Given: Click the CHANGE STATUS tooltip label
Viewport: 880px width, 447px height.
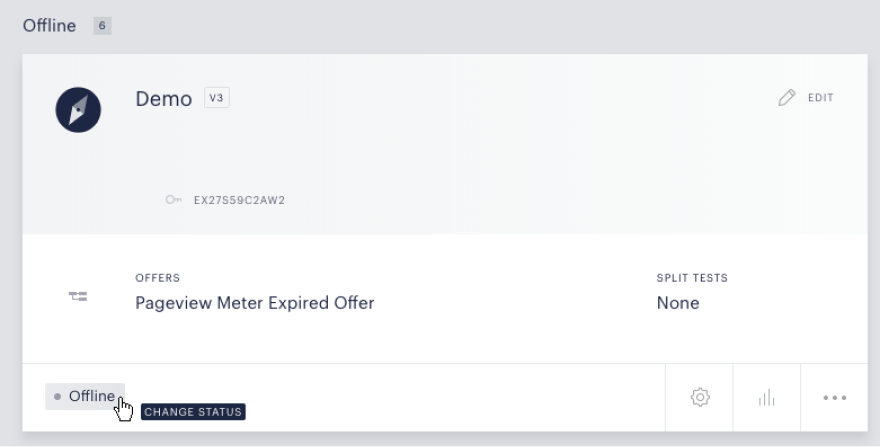Looking at the screenshot, I should tap(193, 412).
